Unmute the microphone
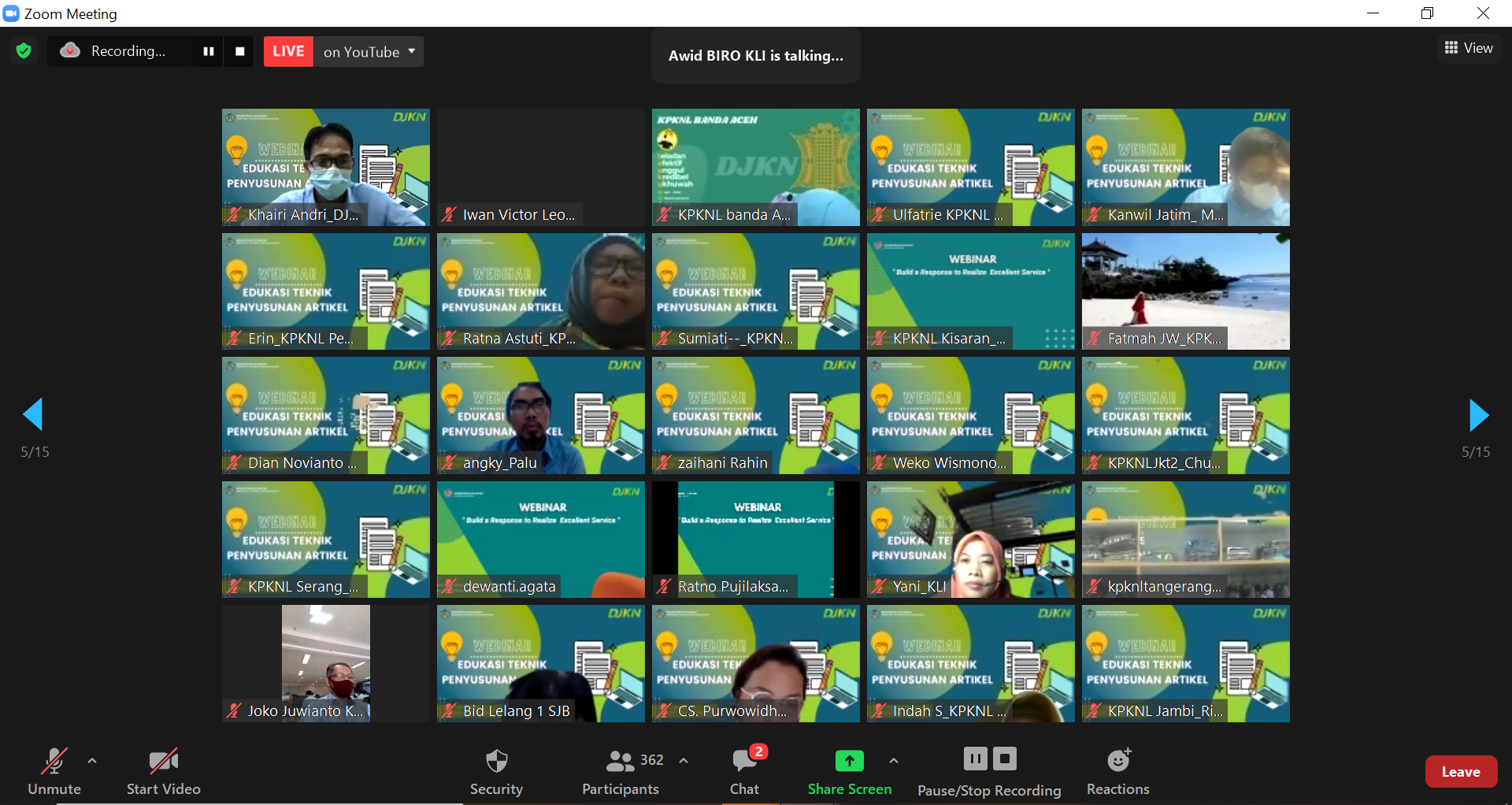1512x805 pixels. click(x=54, y=771)
